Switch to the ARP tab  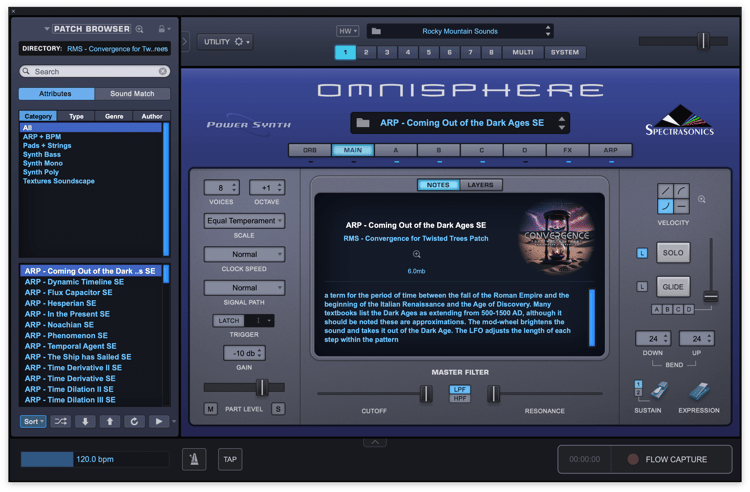click(x=611, y=150)
